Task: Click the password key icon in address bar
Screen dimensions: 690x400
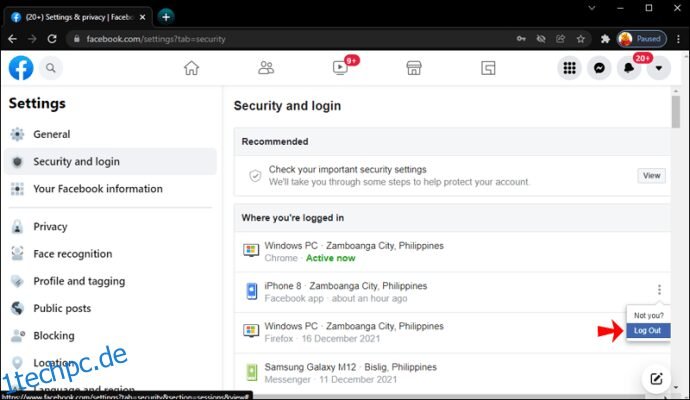Action: [521, 39]
